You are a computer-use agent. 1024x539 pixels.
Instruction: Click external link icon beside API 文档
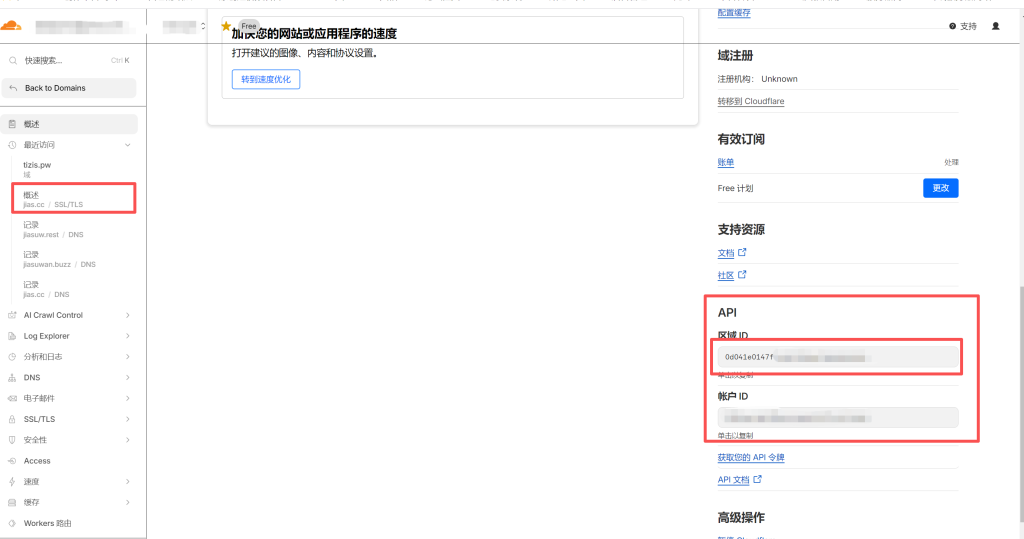coord(758,479)
